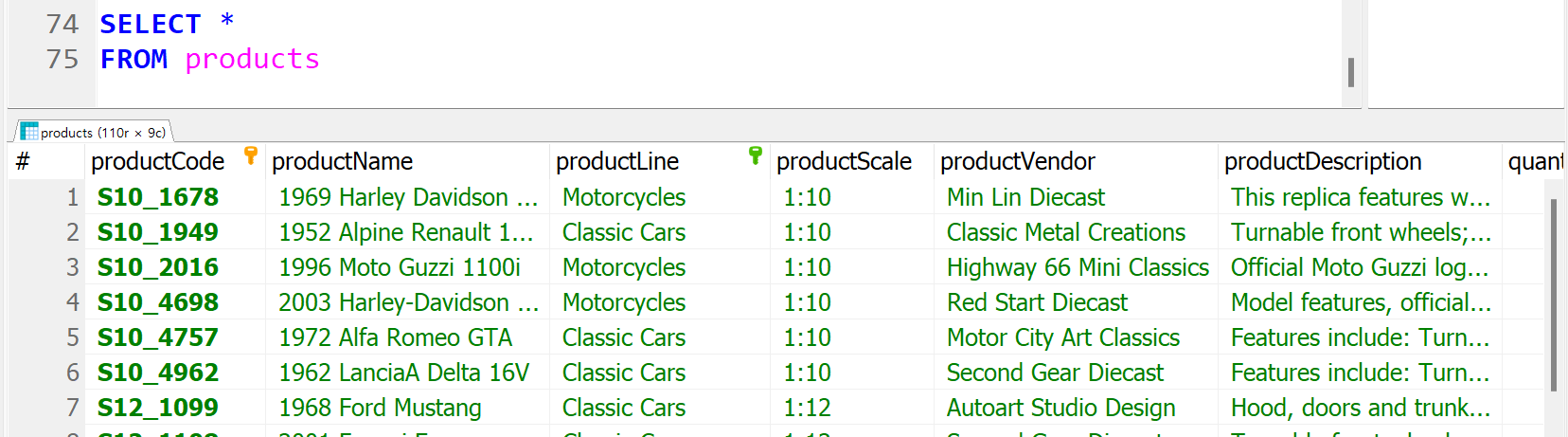Click the results grid vertical scrollbar
Image resolution: width=1568 pixels, height=437 pixels.
[1554, 295]
